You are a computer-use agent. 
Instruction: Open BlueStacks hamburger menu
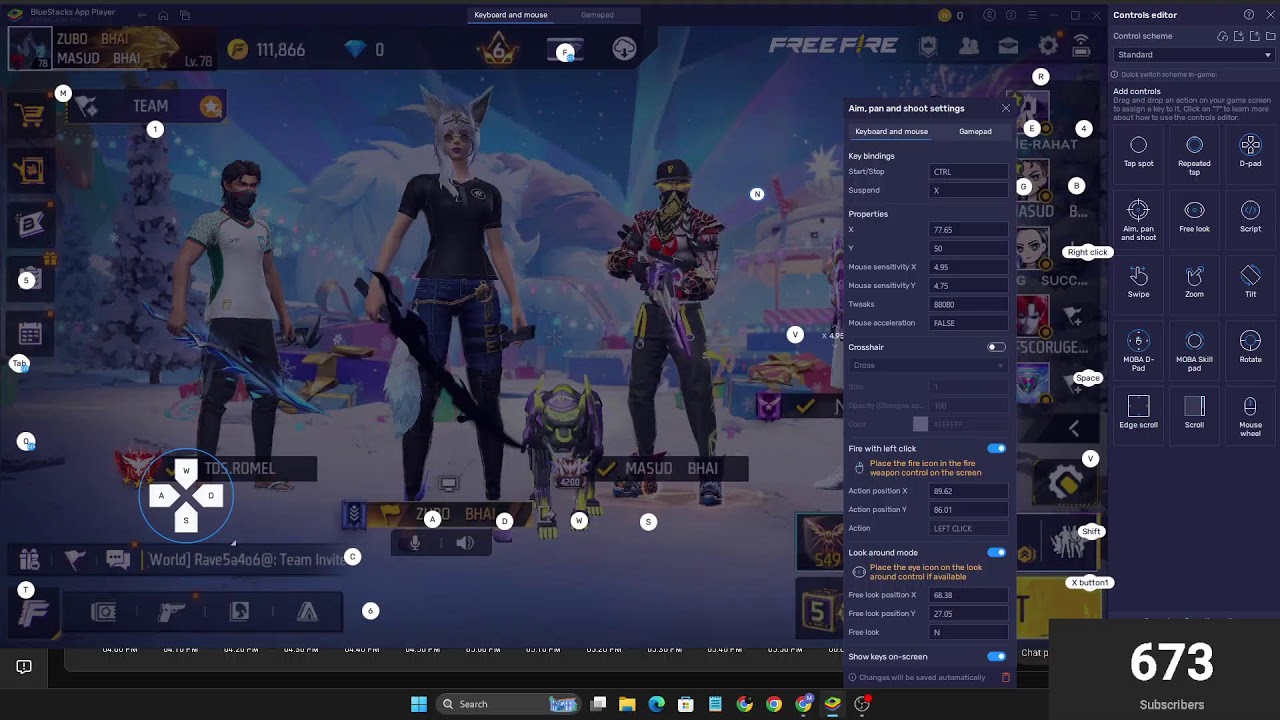tap(1032, 15)
